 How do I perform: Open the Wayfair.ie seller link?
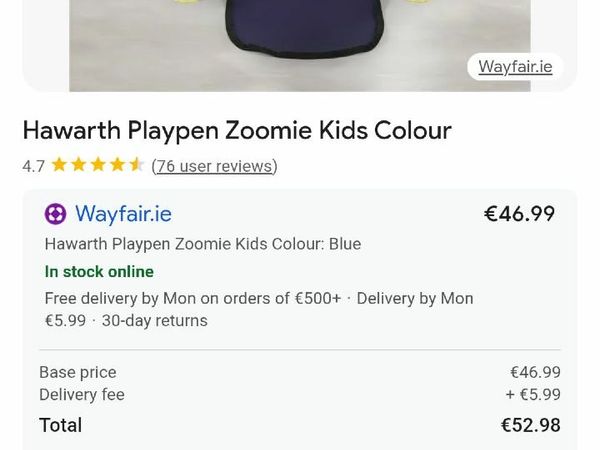pos(123,214)
